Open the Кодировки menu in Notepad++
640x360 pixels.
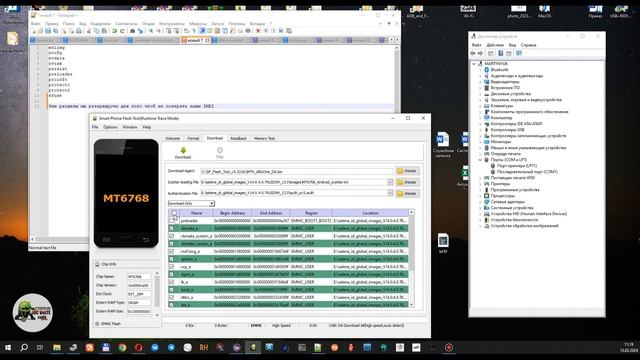click(100, 24)
